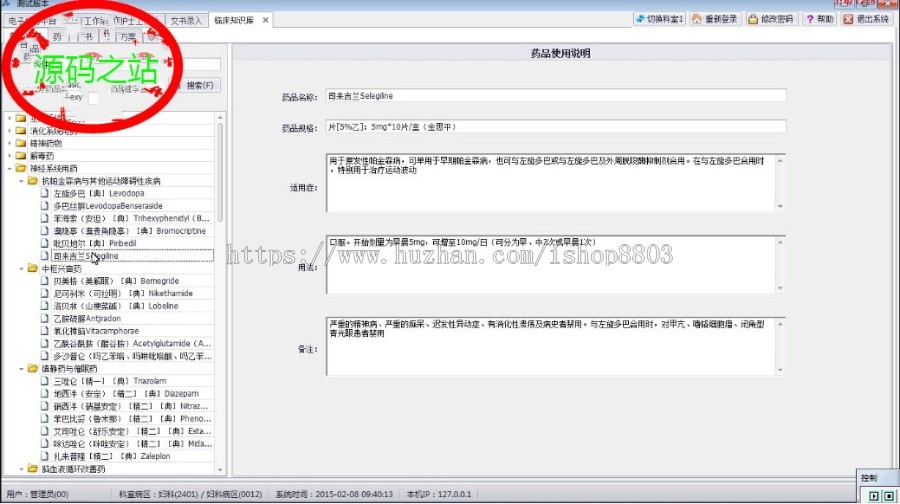This screenshot has height=504, width=900.
Task: Click tree list scrollbar down arrow
Action: (220, 470)
